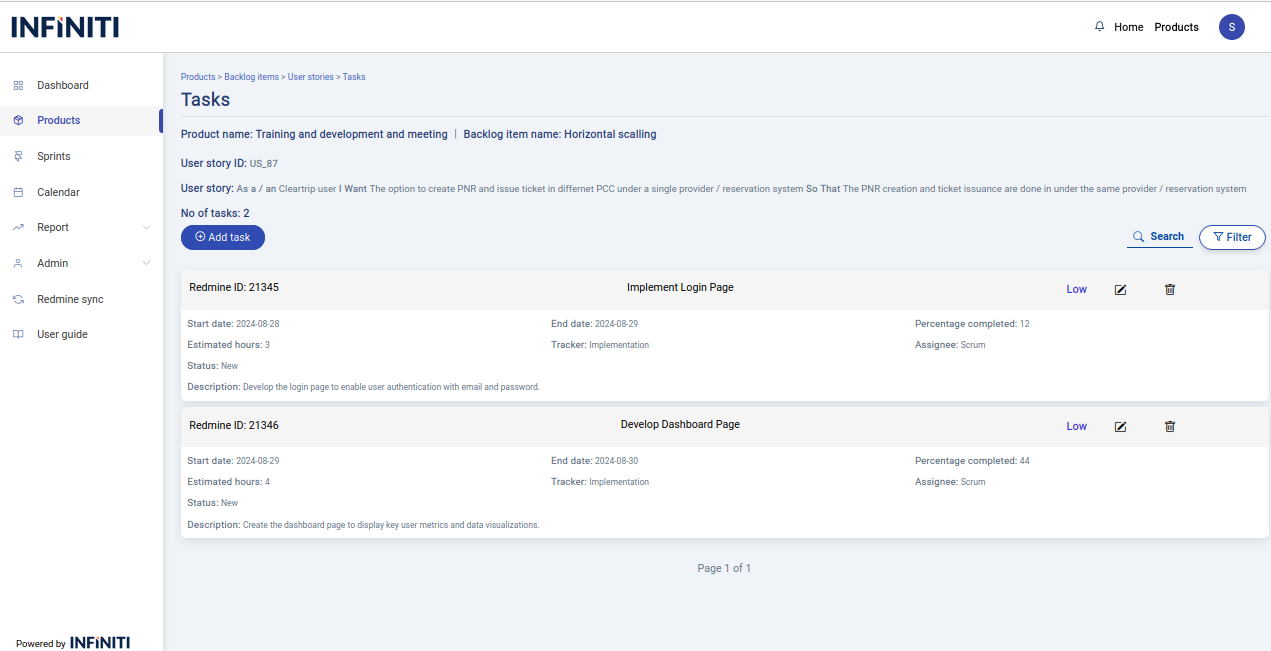Delete the Implement Login Page task
Screen dimensions: 1271x651
tap(1170, 289)
